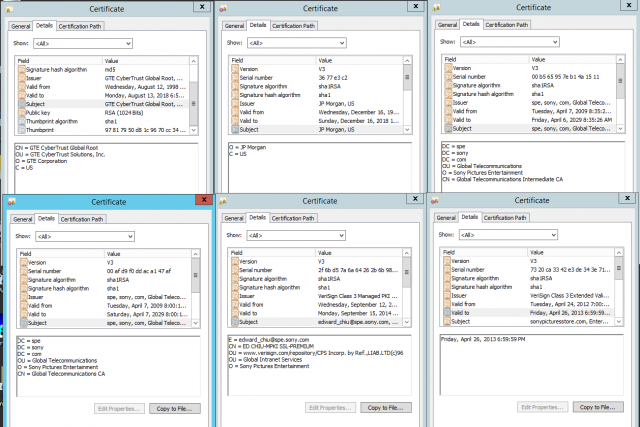Open Show dropdown in sonypicturesstore certificate window
Screen dimensions: 640x427
tap(508, 235)
